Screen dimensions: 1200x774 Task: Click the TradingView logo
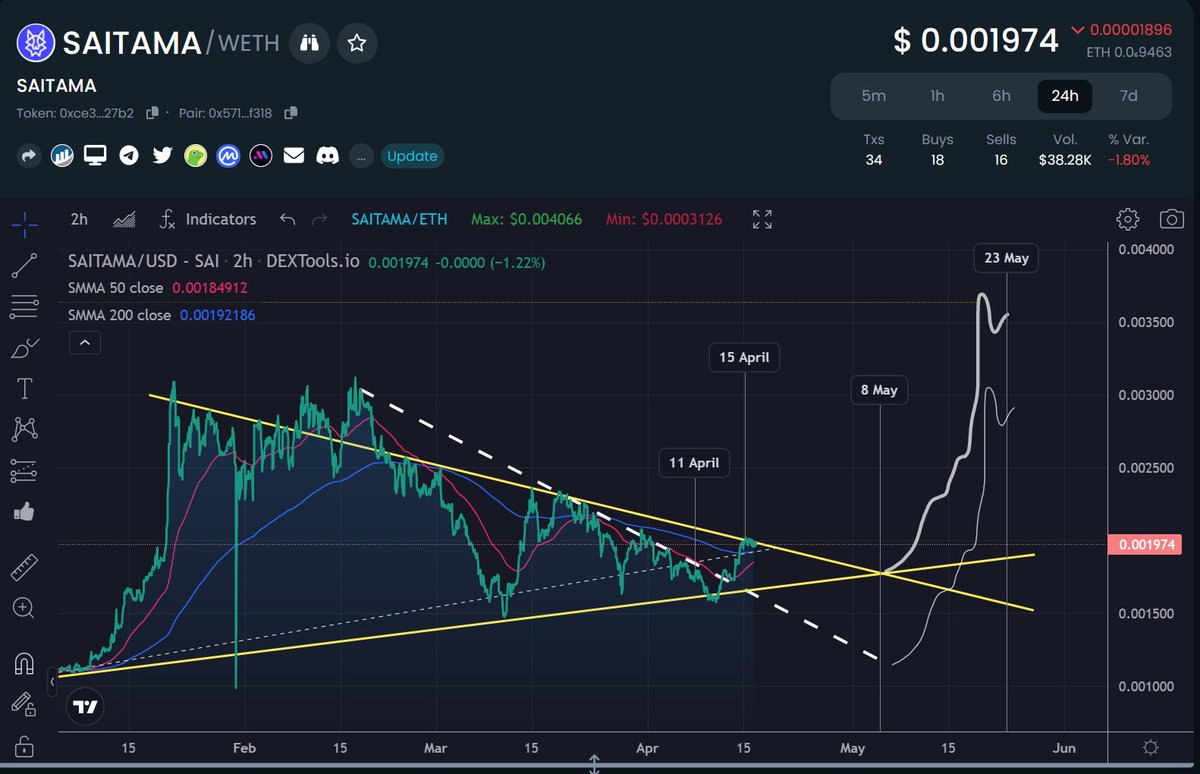point(85,708)
